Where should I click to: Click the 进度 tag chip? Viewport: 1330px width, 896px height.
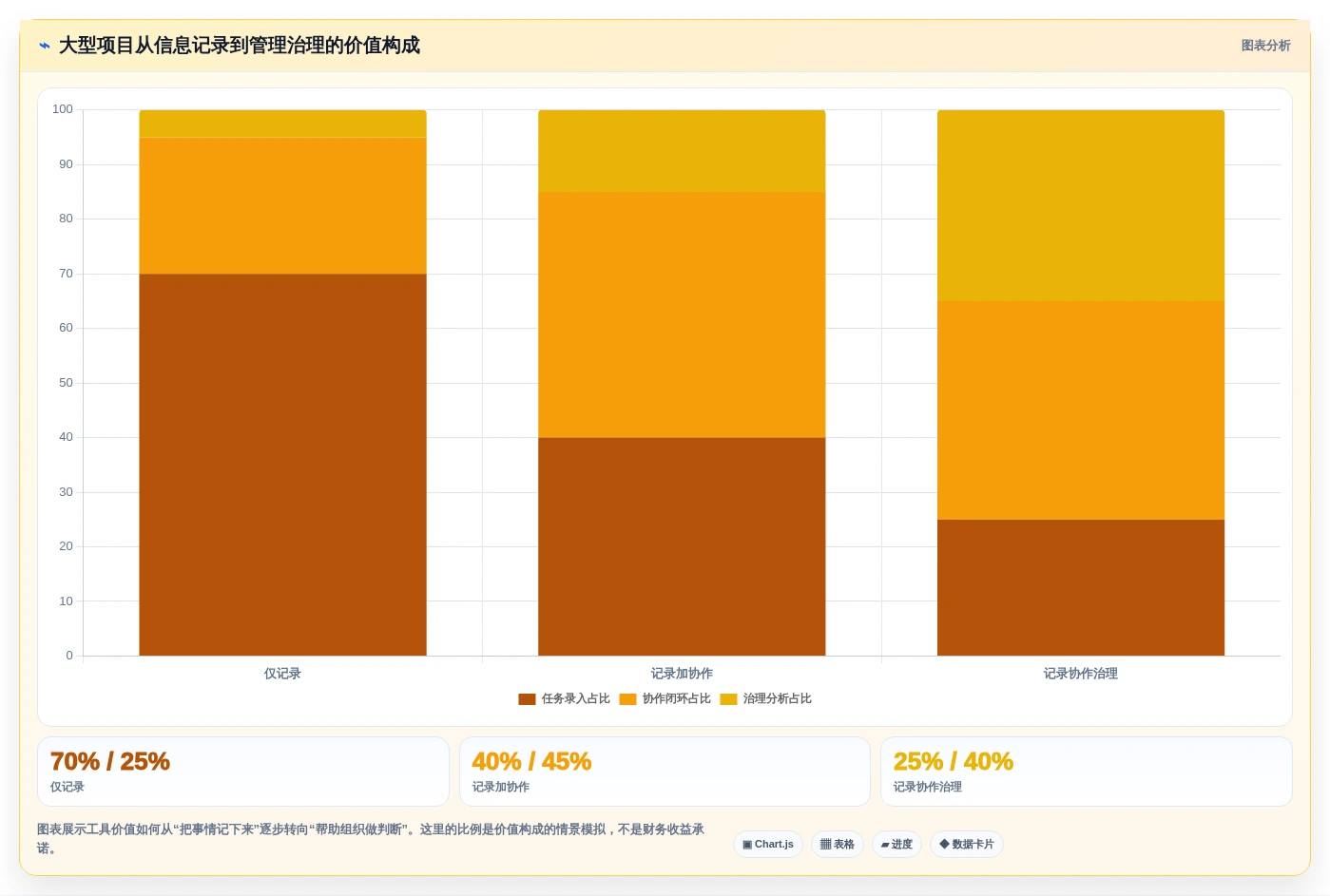[896, 844]
